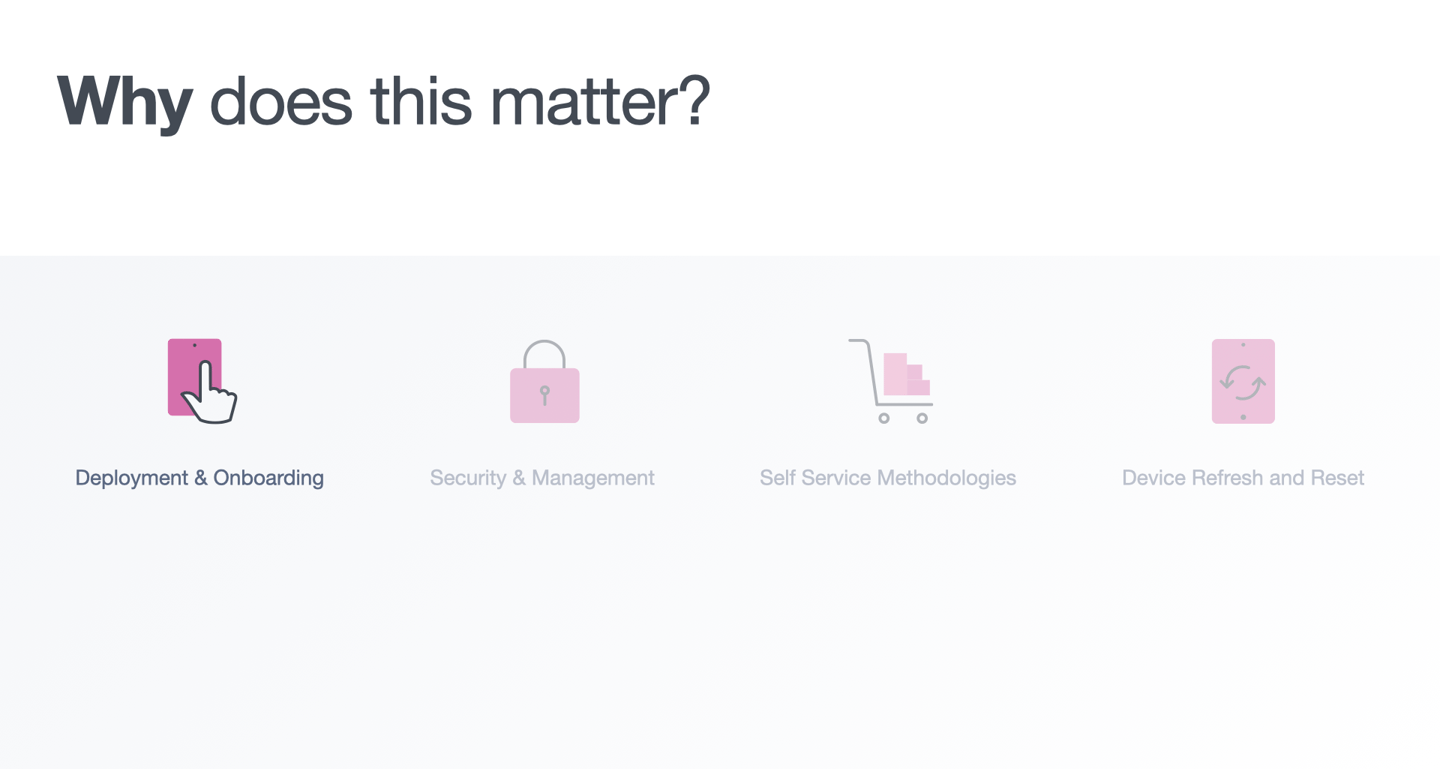Viewport: 1440px width, 769px height.
Task: Click the home button dot on refresh device
Action: pos(1243,417)
